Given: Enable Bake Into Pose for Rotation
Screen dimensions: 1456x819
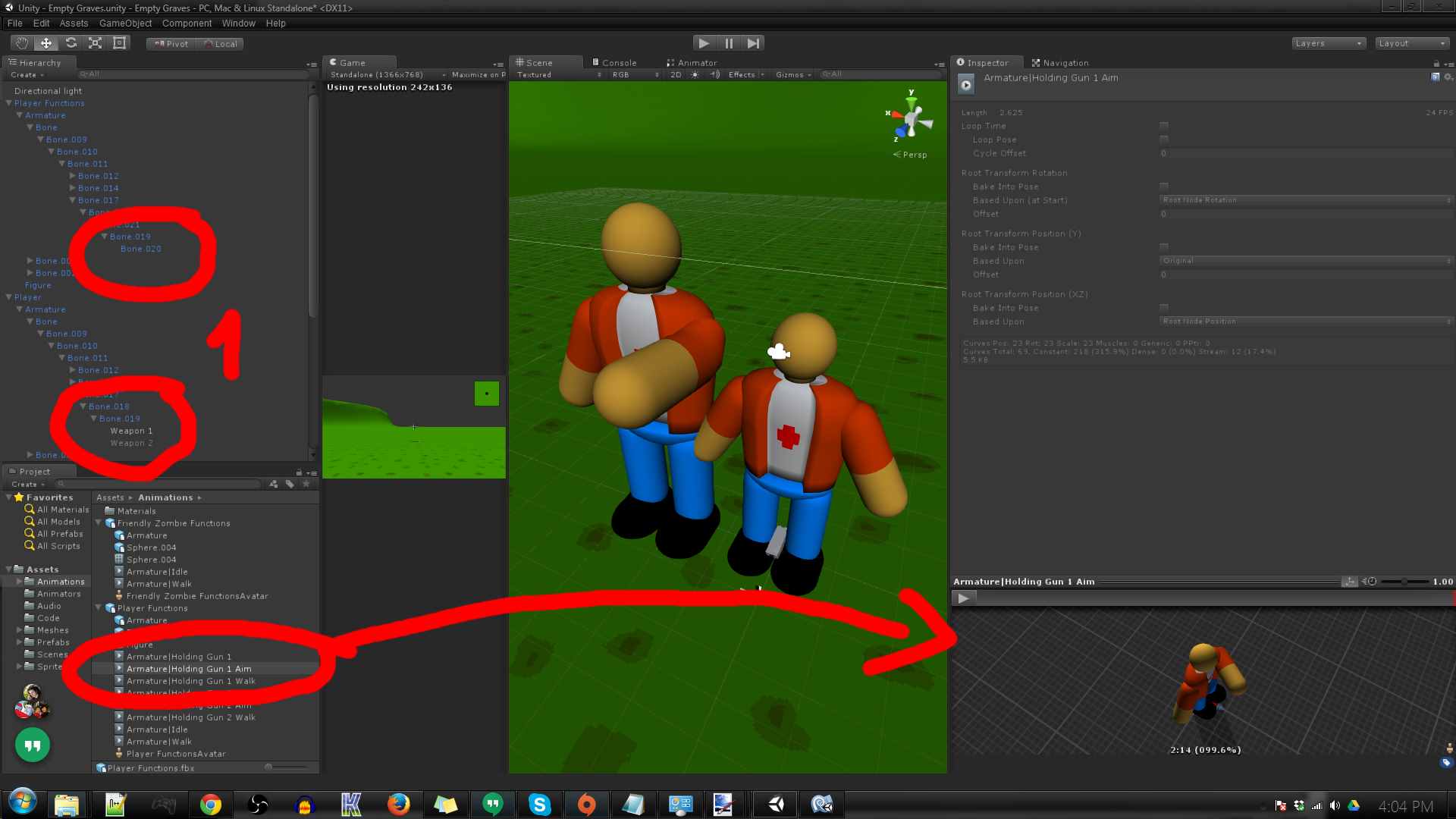Looking at the screenshot, I should click(x=1164, y=187).
